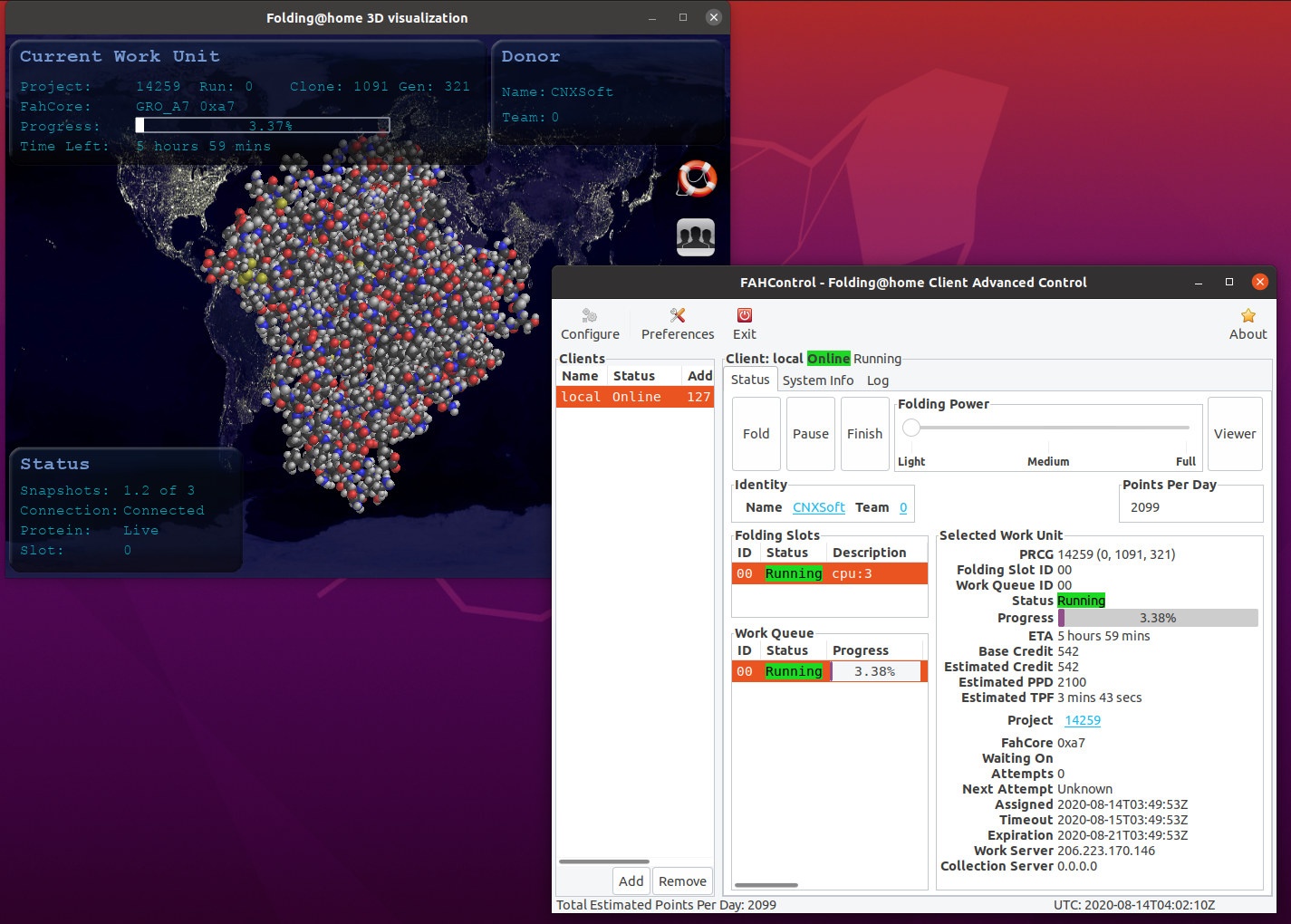
Task: Click the Team 0 link
Action: point(903,507)
